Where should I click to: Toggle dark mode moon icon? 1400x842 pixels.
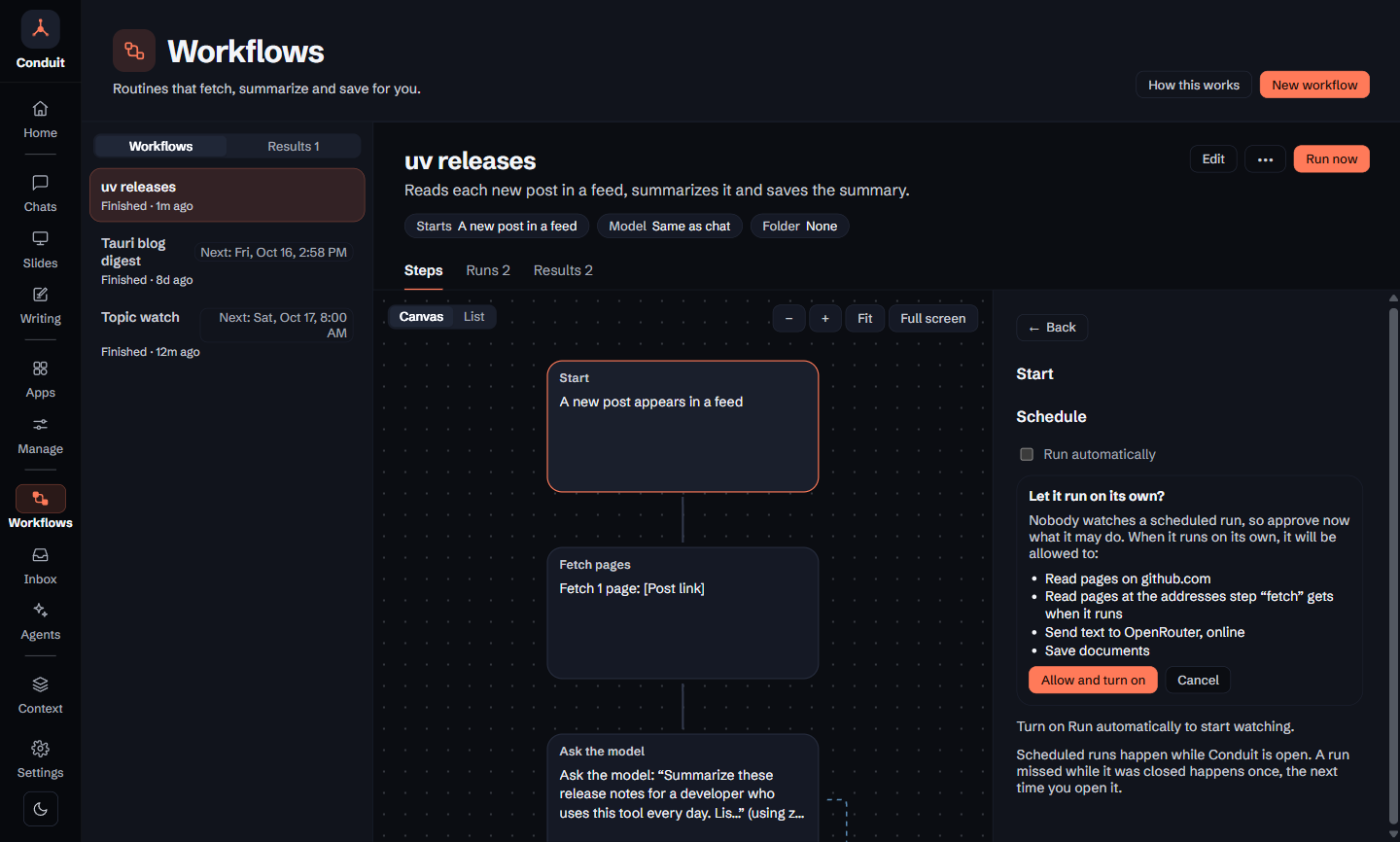(x=41, y=809)
